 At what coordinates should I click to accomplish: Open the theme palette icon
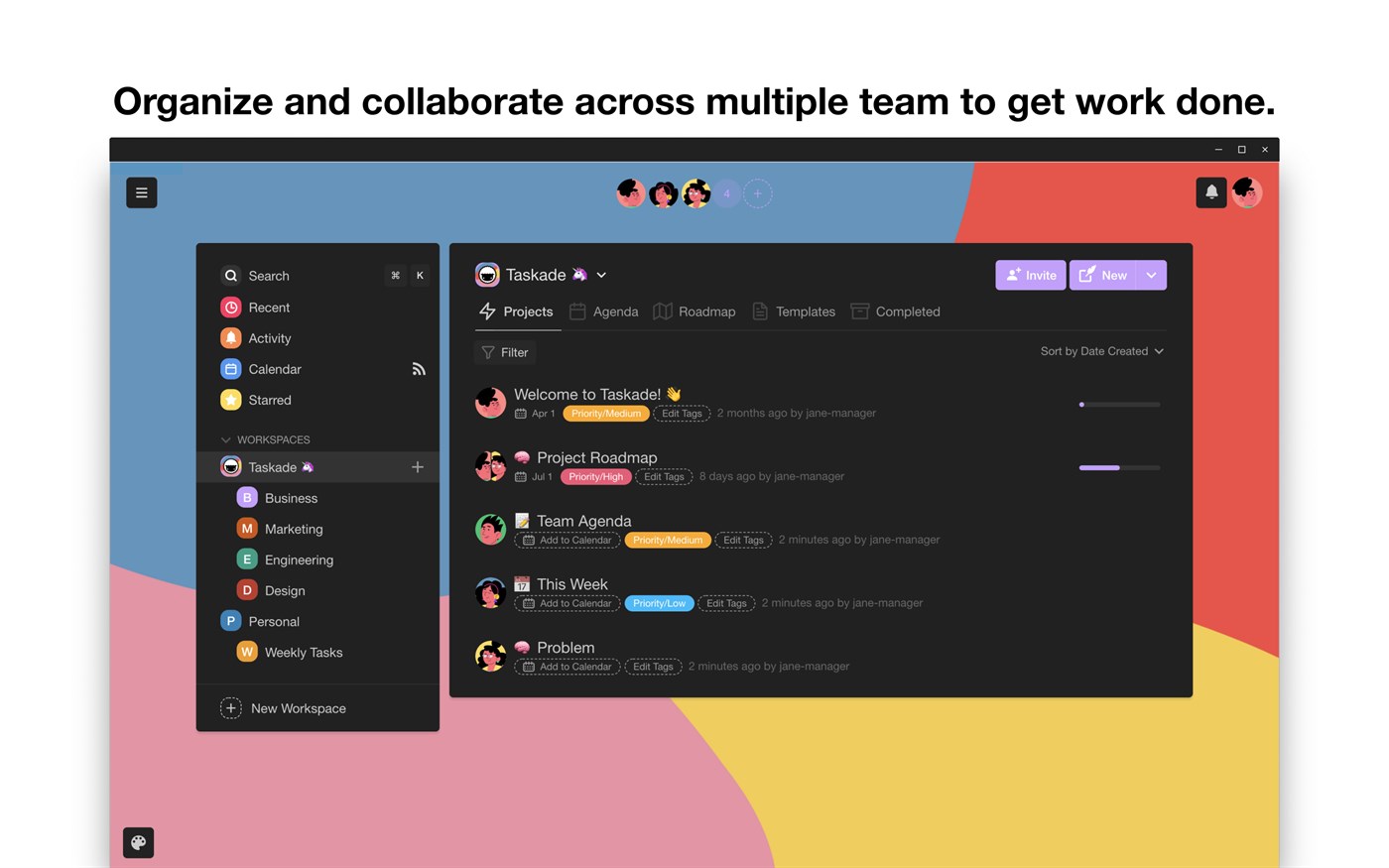coord(139,842)
